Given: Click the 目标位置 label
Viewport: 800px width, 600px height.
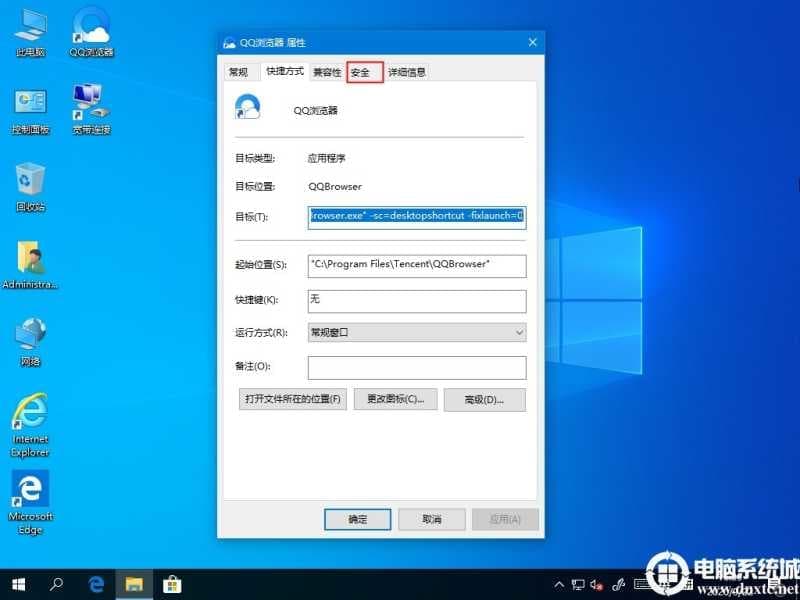Looking at the screenshot, I should [255, 187].
